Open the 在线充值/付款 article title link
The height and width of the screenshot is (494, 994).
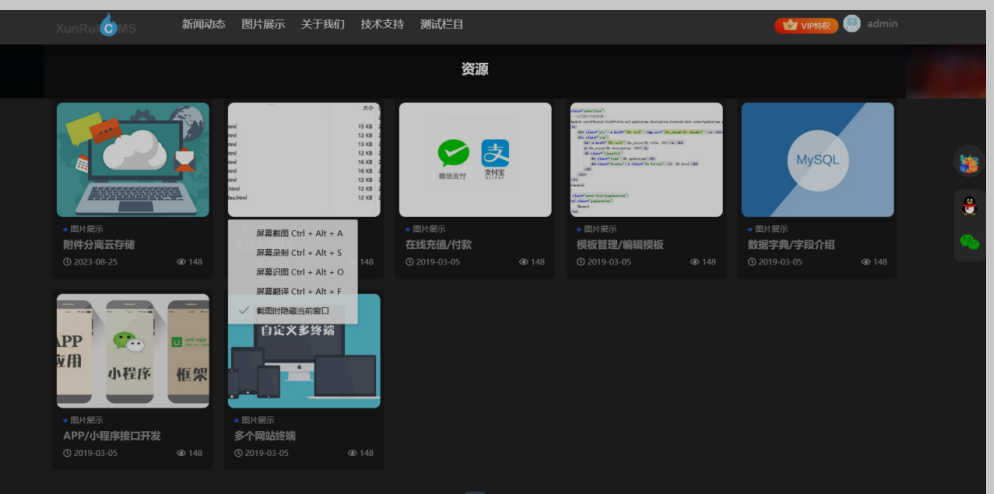pos(438,245)
